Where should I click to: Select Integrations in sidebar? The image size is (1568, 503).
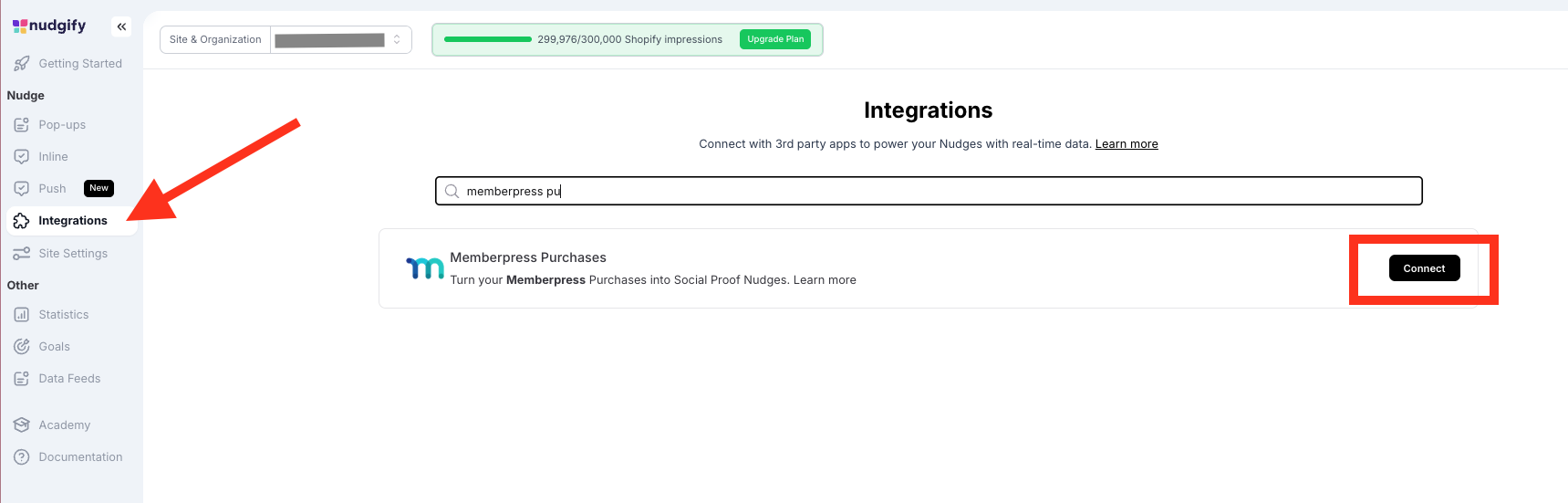73,221
